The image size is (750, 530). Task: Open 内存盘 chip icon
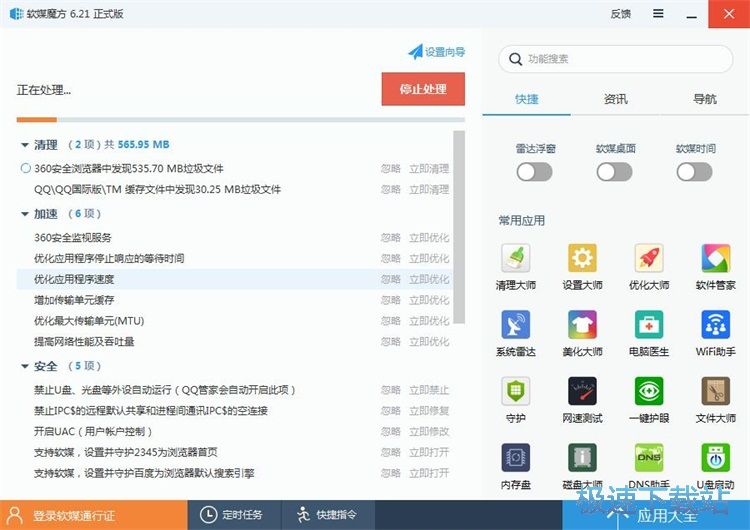pyautogui.click(x=515, y=457)
